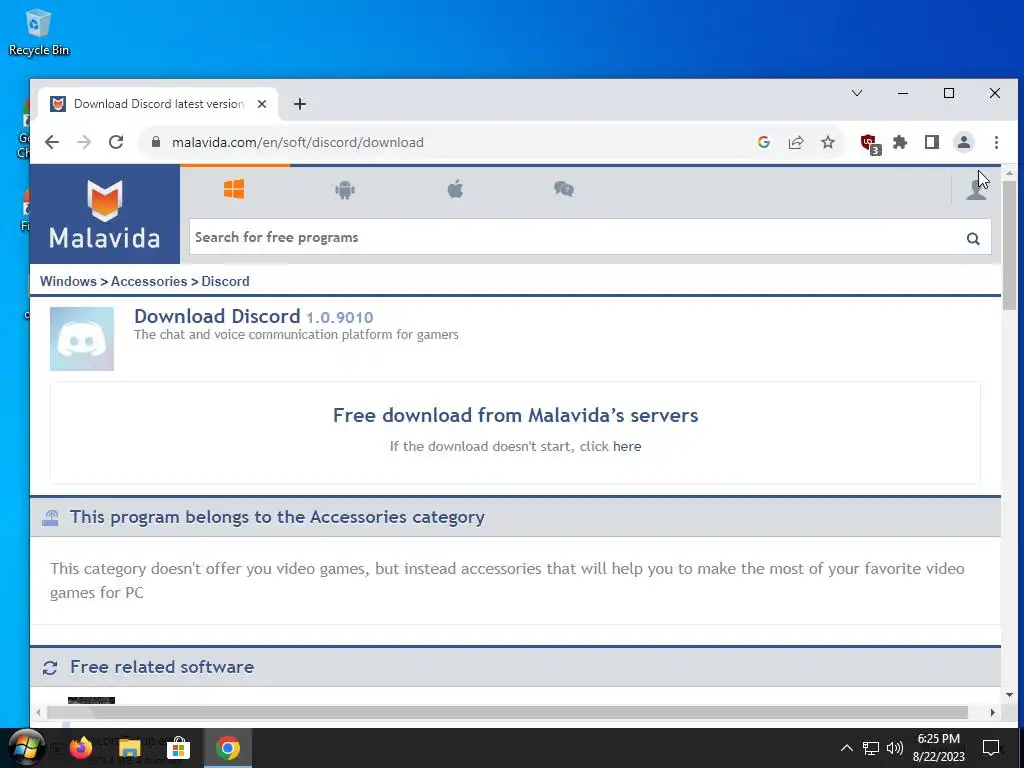
Task: Click the Download Discord heading
Action: coord(217,316)
